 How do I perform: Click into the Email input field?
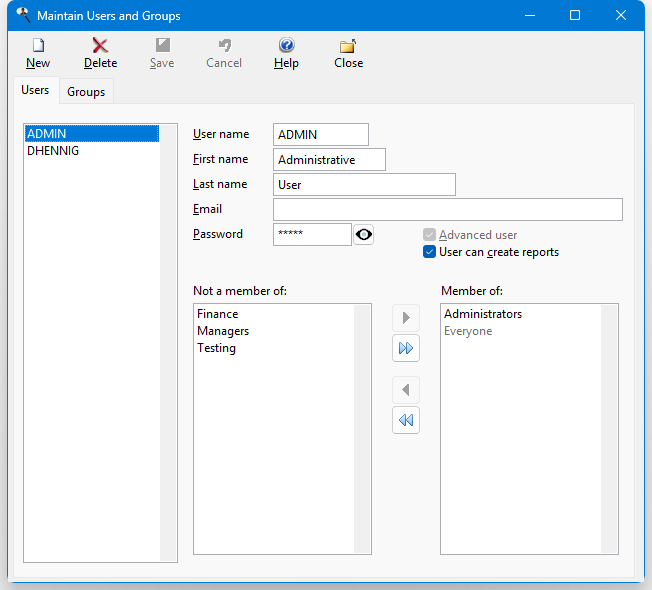(447, 209)
